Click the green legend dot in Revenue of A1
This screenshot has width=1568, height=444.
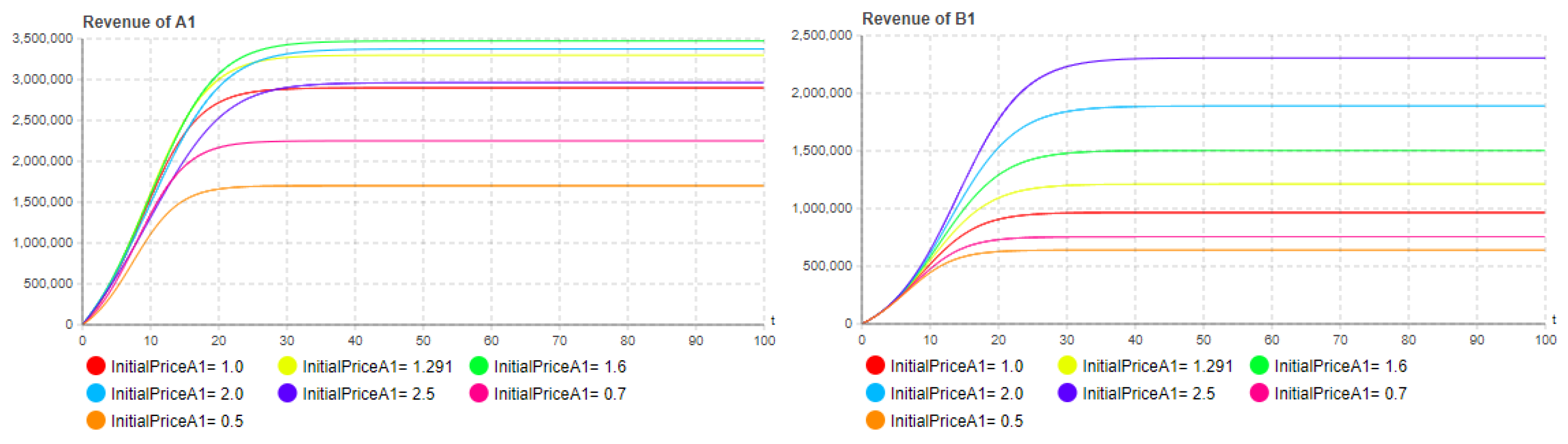(479, 366)
